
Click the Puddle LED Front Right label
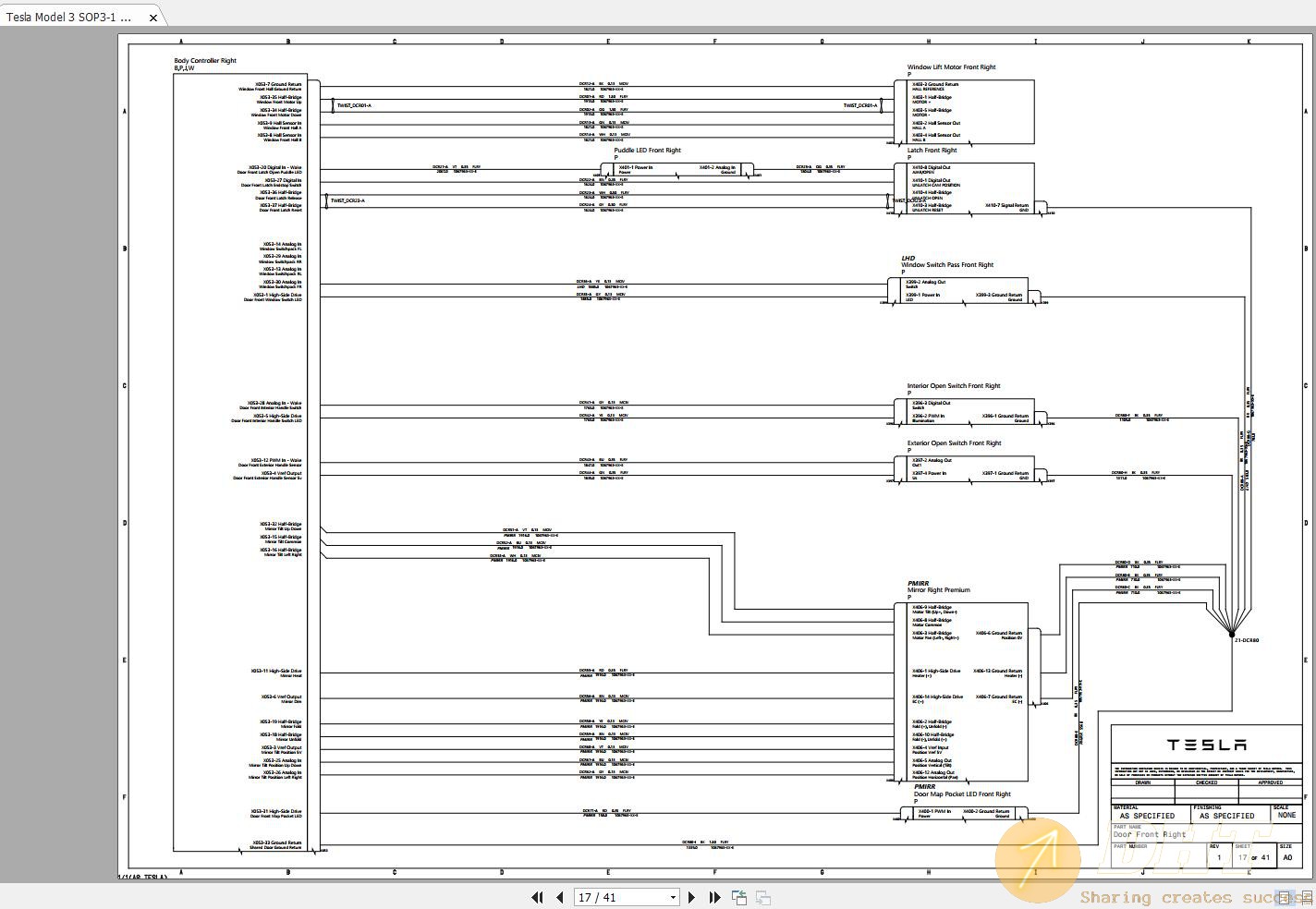pos(648,150)
